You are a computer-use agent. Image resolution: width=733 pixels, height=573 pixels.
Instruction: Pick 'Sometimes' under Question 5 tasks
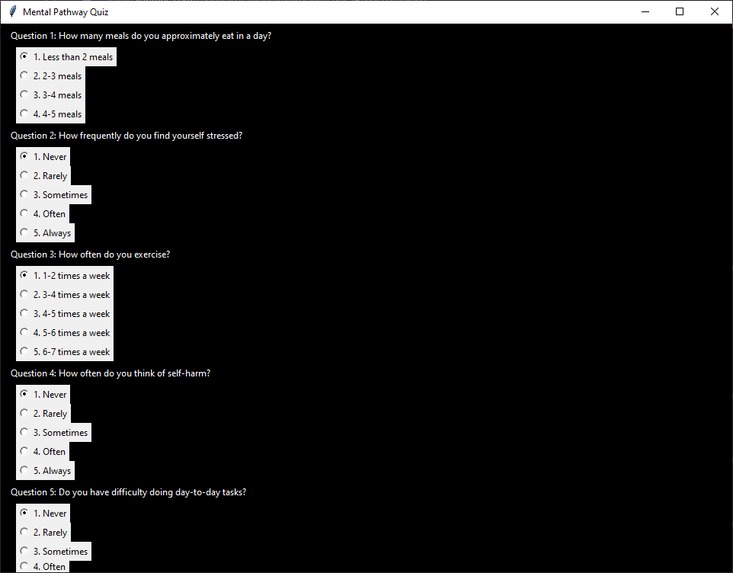[54, 552]
